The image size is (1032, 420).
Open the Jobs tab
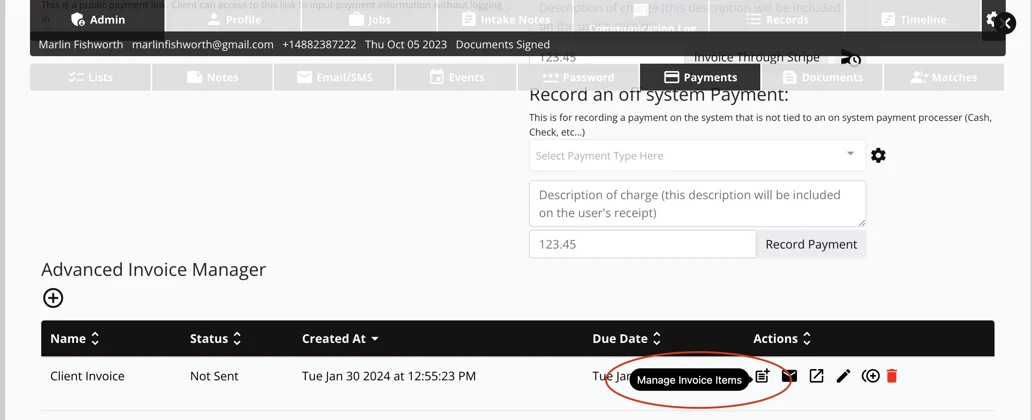tap(369, 20)
